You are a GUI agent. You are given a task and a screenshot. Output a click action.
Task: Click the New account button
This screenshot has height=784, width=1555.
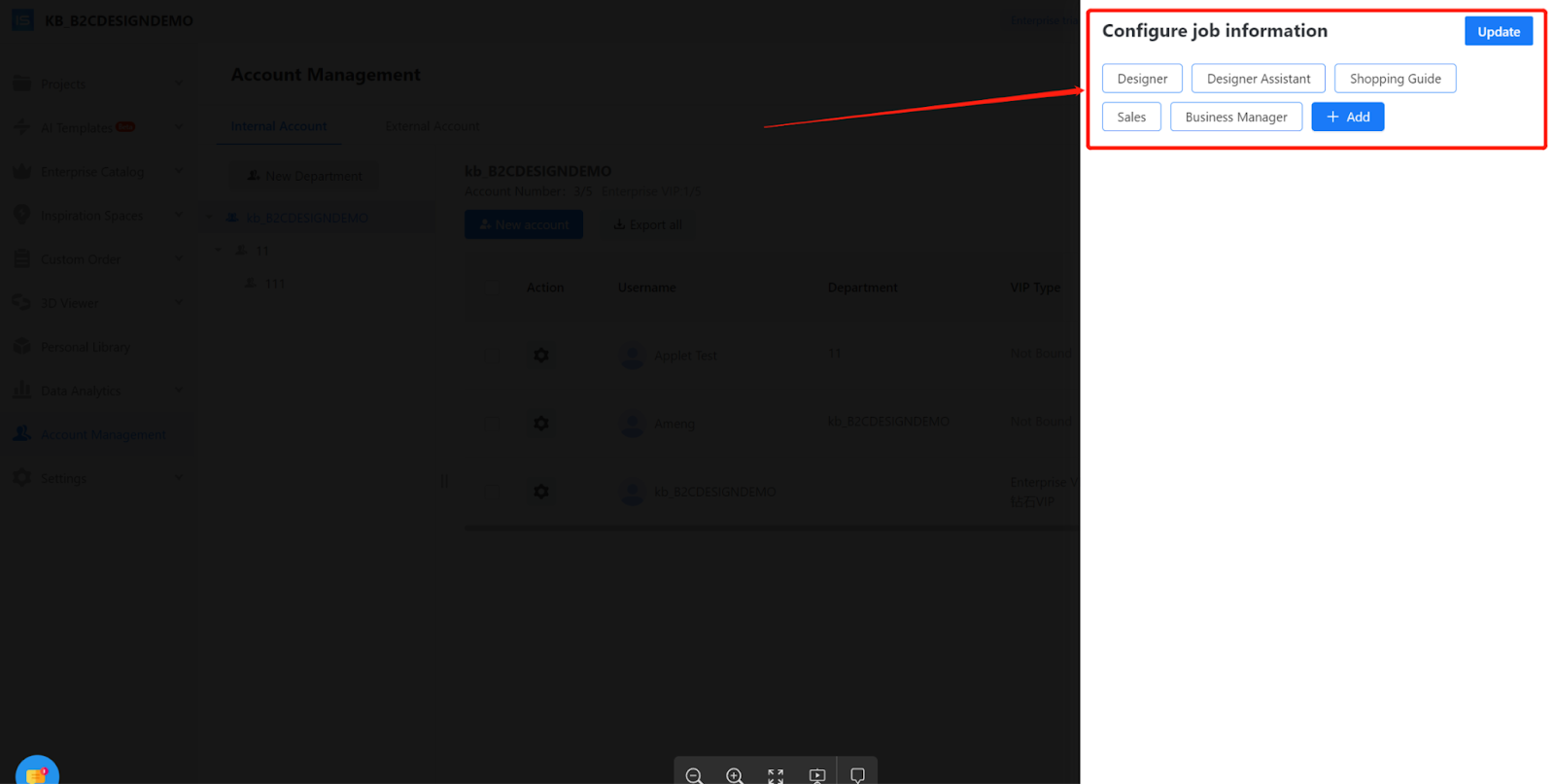pyautogui.click(x=524, y=224)
